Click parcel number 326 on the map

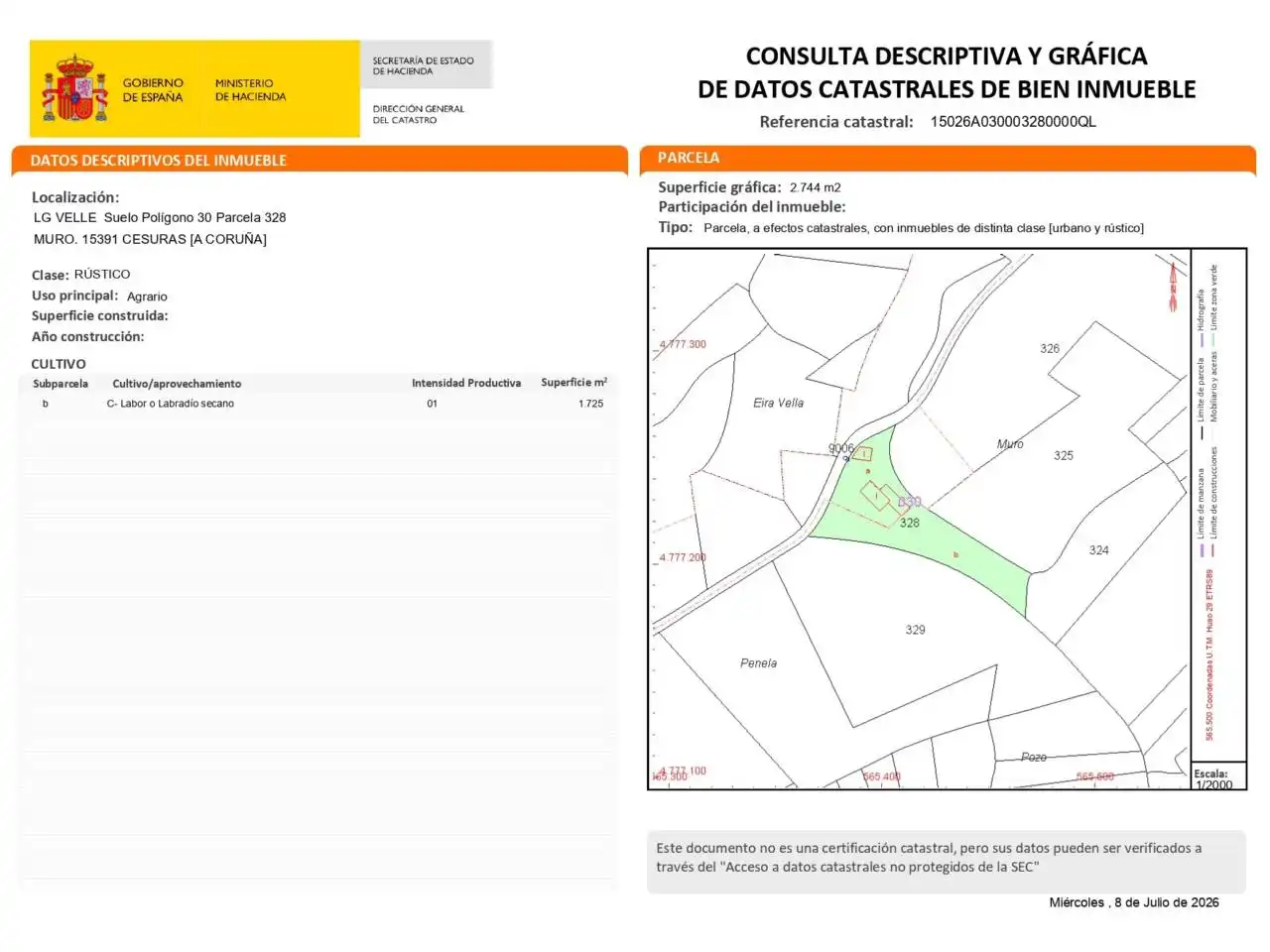1050,349
